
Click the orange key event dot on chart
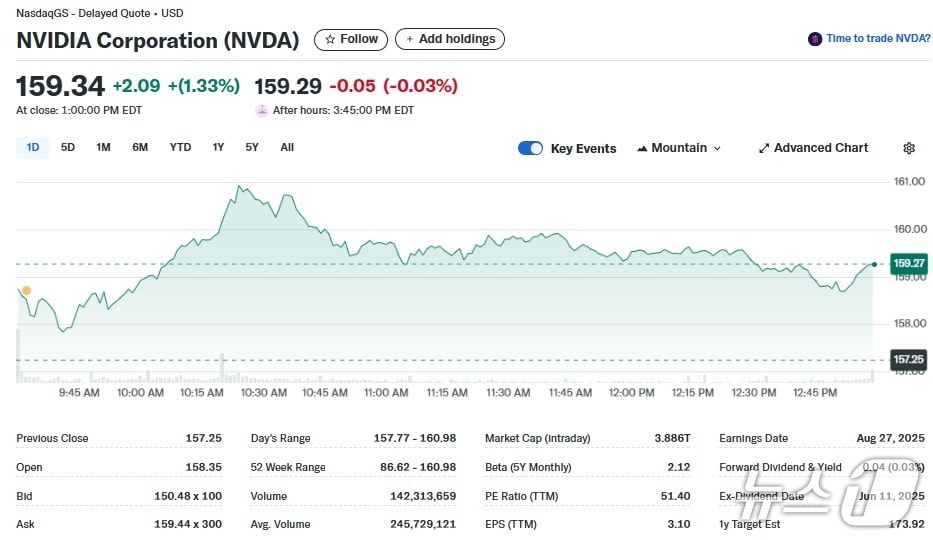point(26,290)
